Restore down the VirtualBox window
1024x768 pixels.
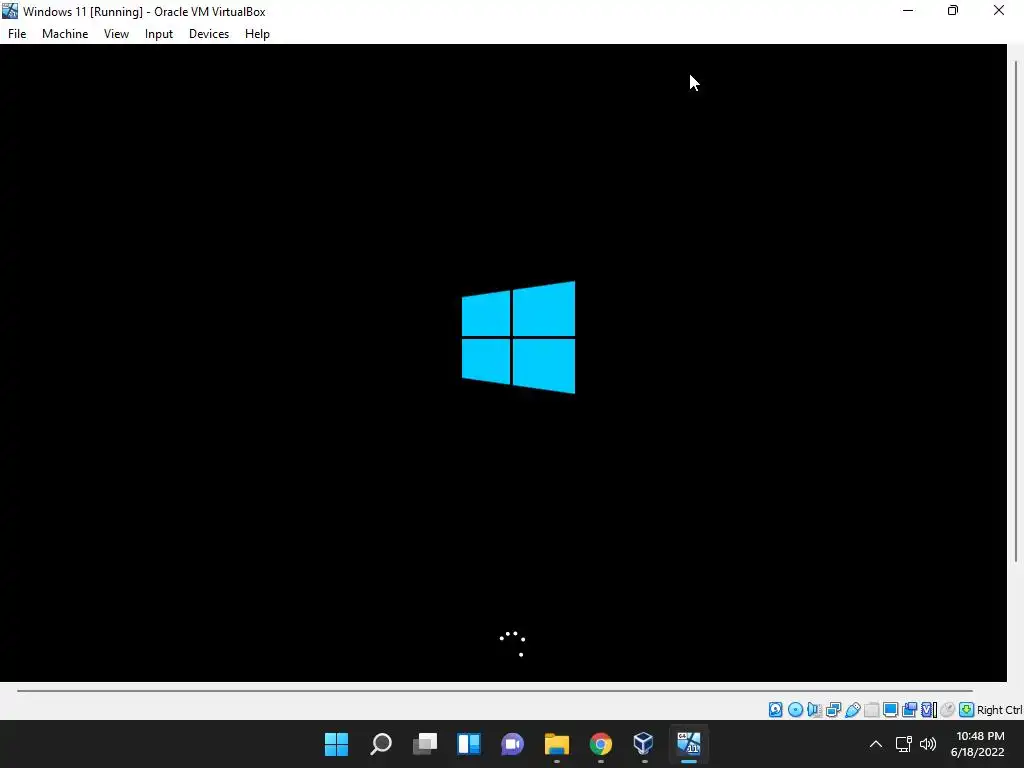[953, 10]
